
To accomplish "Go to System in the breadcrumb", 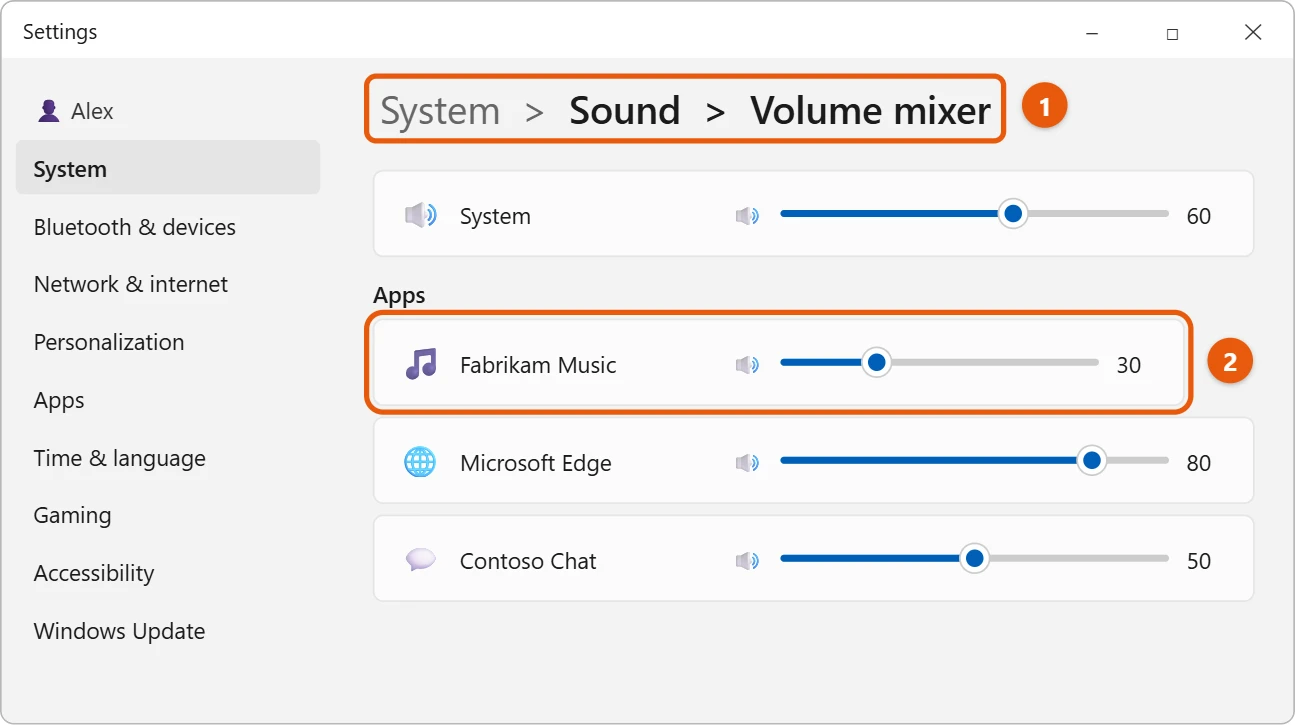I will pyautogui.click(x=440, y=111).
